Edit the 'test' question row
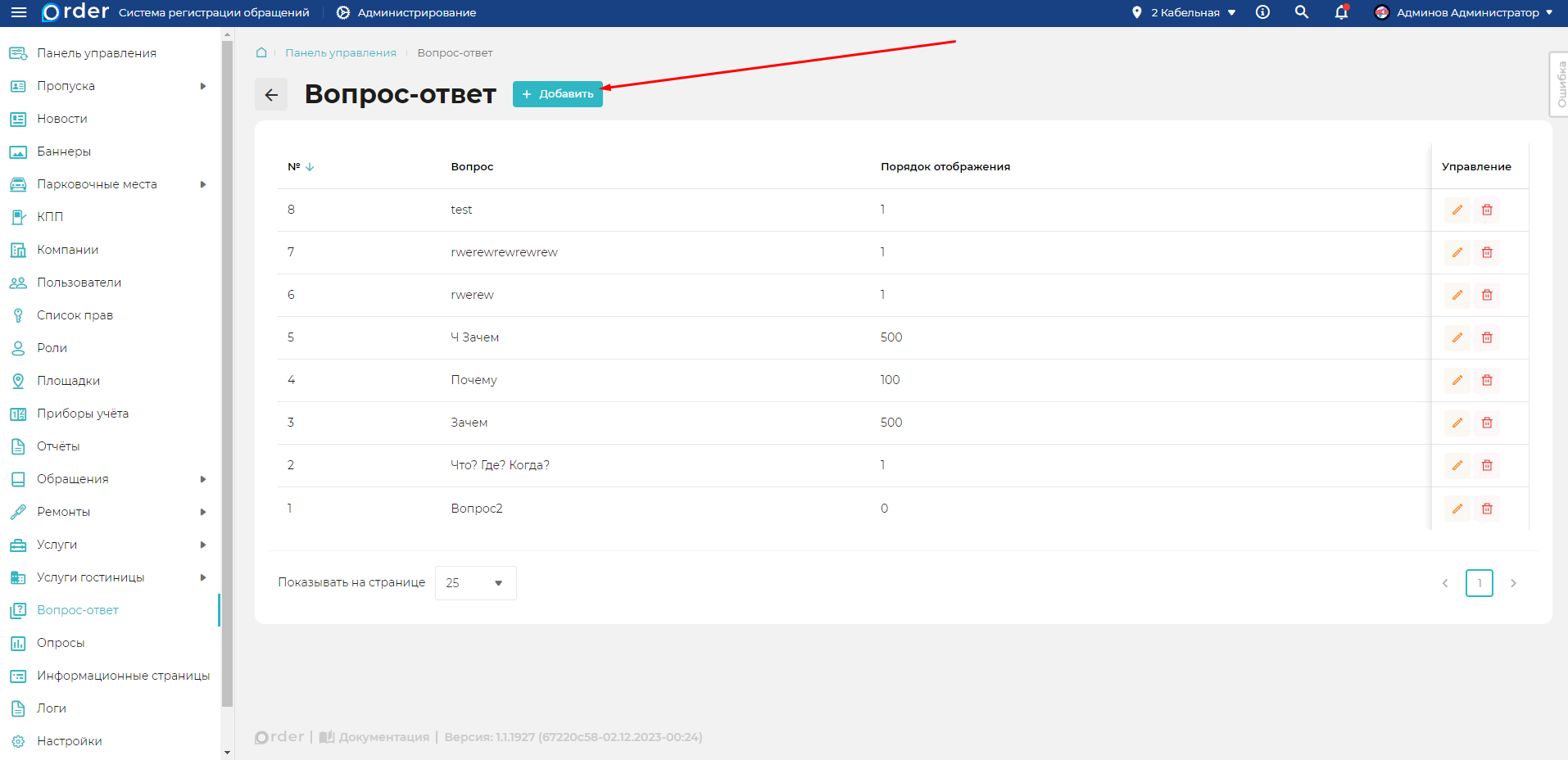 pyautogui.click(x=1457, y=210)
